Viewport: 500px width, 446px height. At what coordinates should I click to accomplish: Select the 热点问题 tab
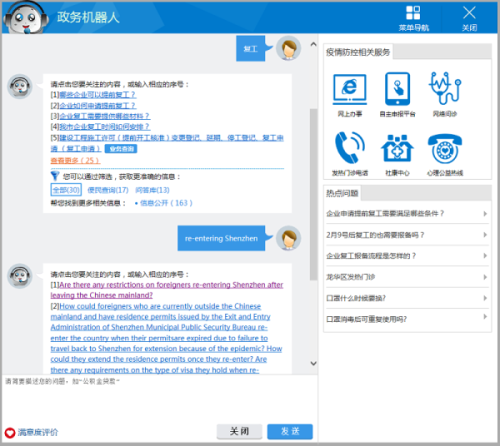click(342, 193)
